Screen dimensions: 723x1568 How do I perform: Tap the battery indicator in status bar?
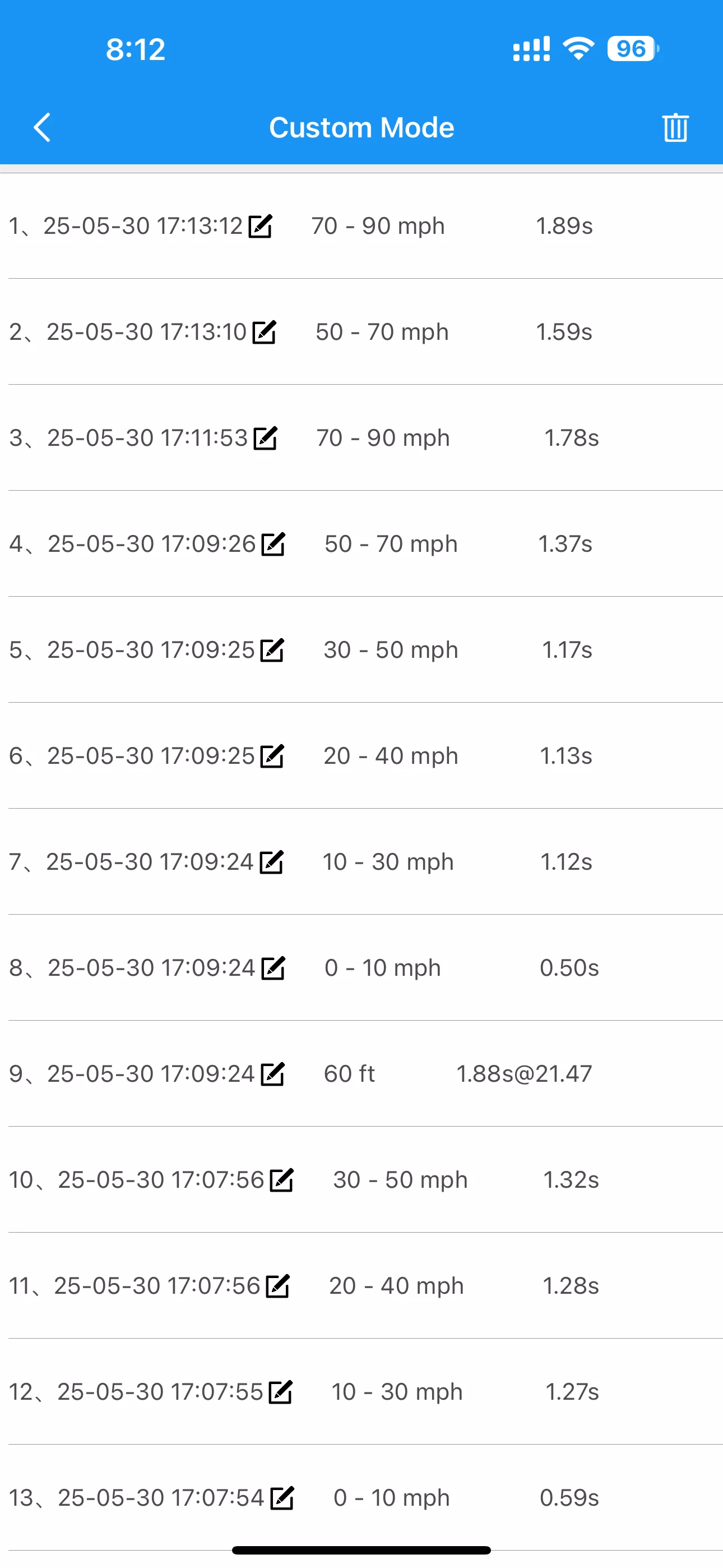click(633, 49)
